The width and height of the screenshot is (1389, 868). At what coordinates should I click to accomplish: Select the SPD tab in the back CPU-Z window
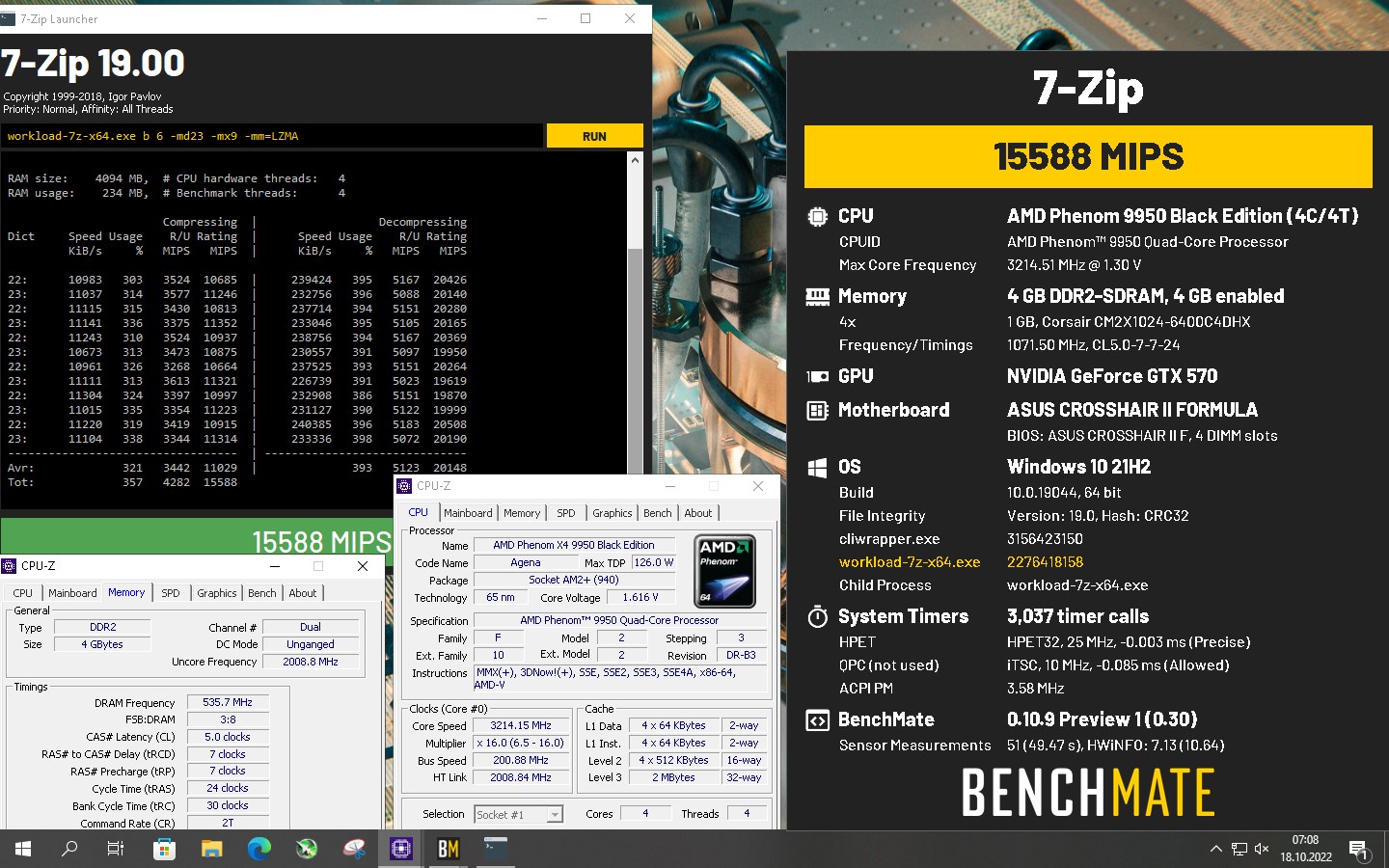point(171,593)
